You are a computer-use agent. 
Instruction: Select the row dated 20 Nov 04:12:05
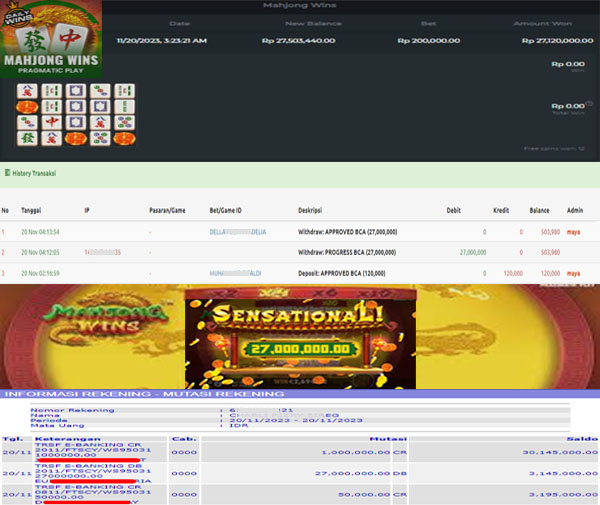pyautogui.click(x=300, y=252)
